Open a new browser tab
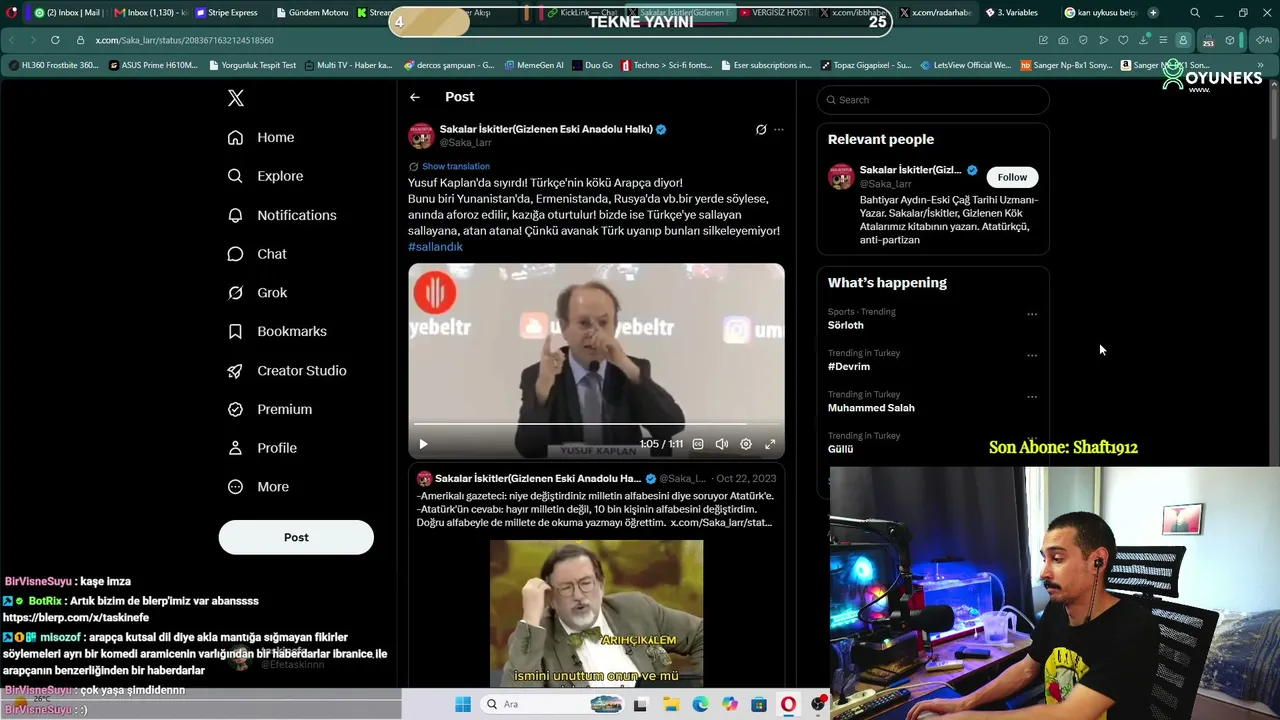The image size is (1280, 720). pyautogui.click(x=1153, y=13)
